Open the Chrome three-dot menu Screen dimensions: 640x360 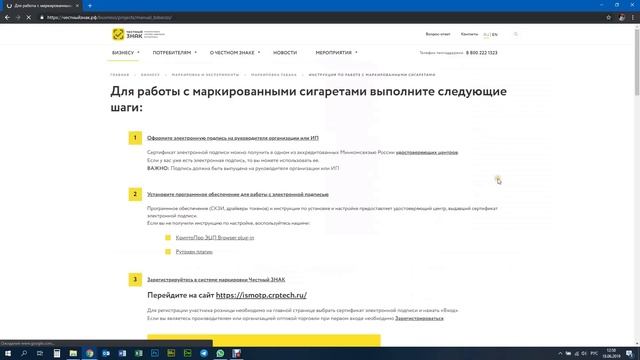[633, 18]
